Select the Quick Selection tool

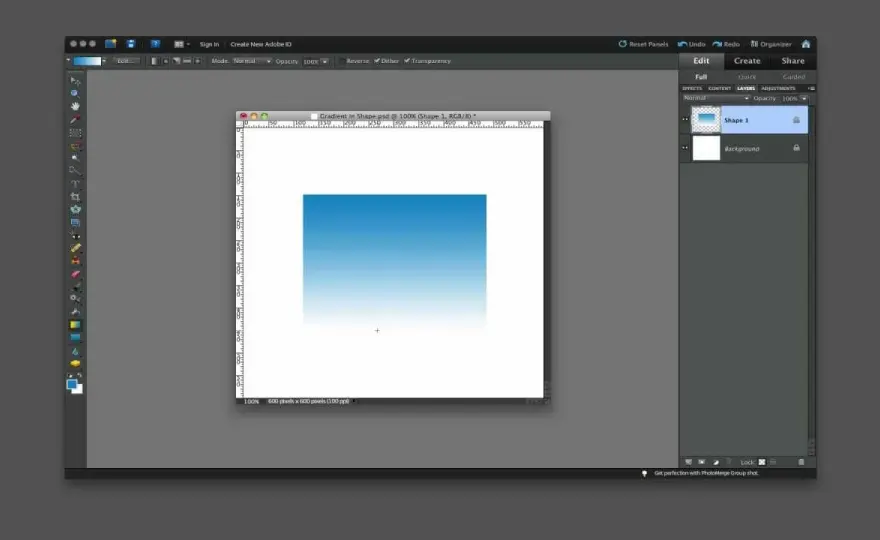point(75,170)
